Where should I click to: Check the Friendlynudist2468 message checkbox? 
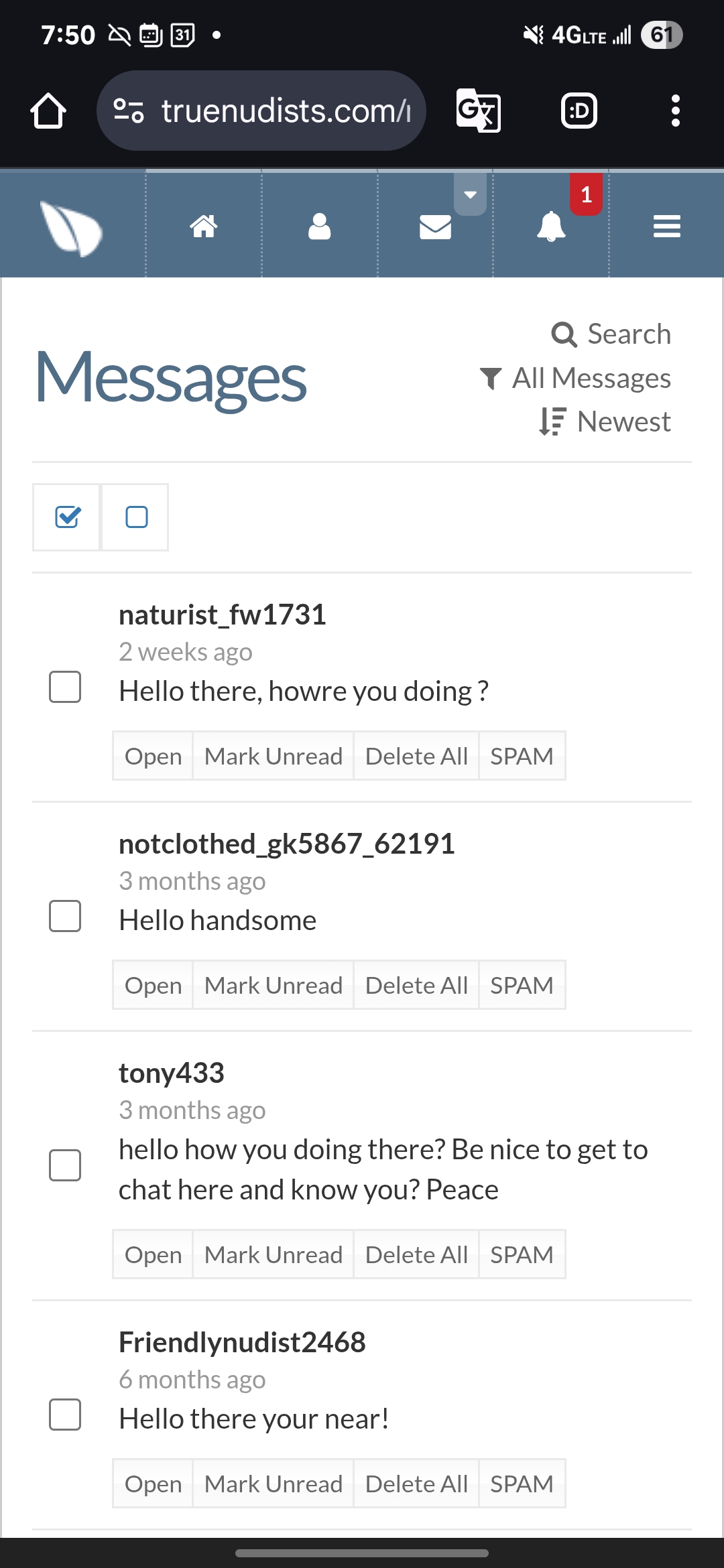[x=65, y=1415]
